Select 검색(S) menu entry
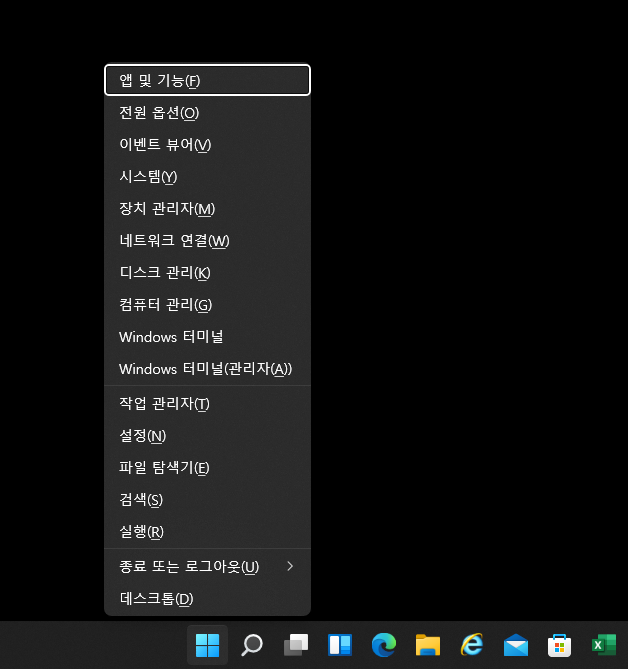This screenshot has width=628, height=669. pos(207,500)
